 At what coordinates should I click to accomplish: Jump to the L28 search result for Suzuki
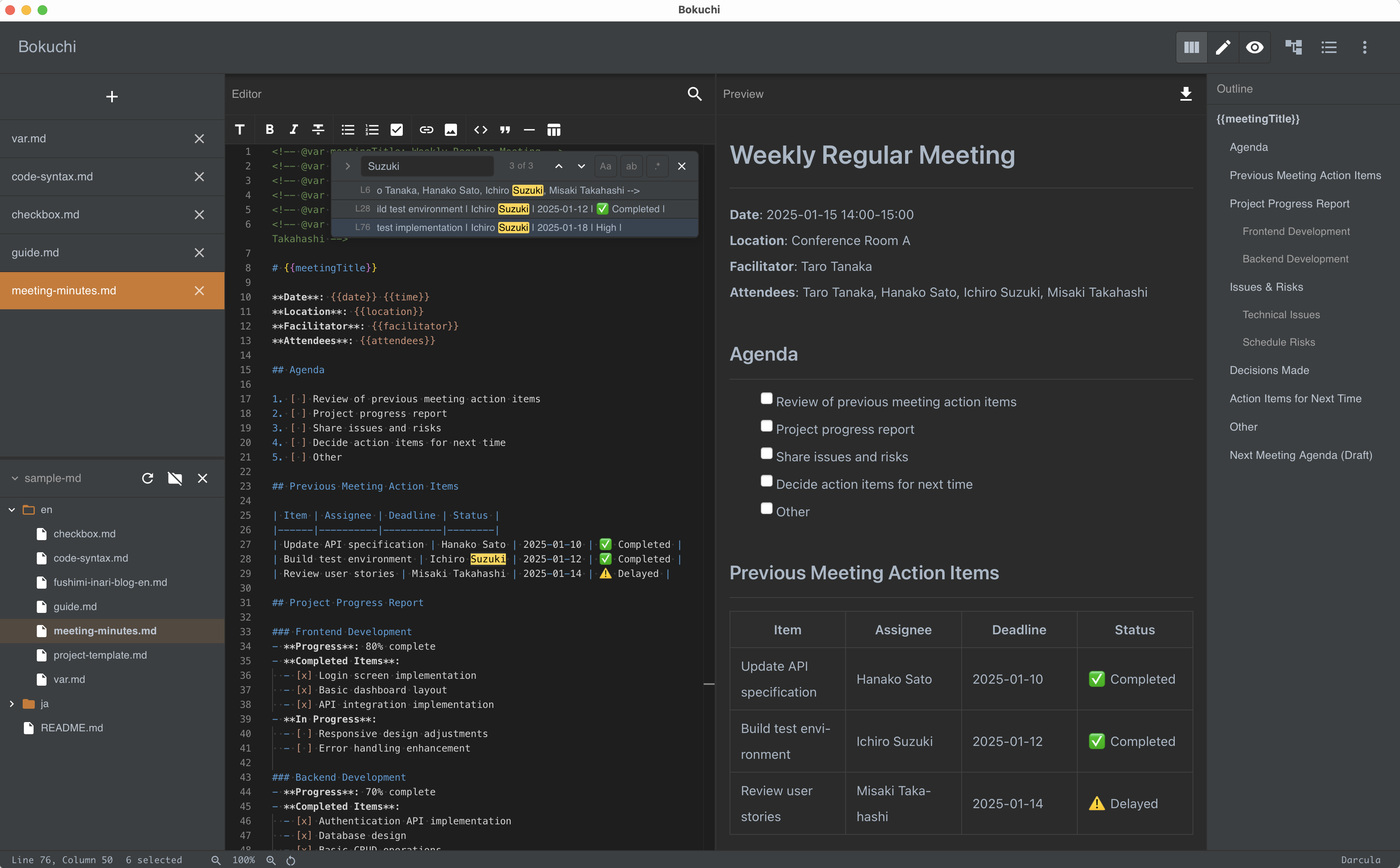tap(511, 208)
